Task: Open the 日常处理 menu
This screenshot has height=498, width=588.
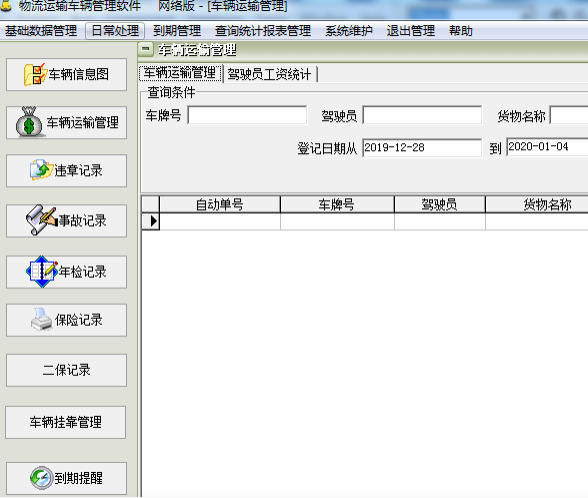Action: tap(115, 31)
